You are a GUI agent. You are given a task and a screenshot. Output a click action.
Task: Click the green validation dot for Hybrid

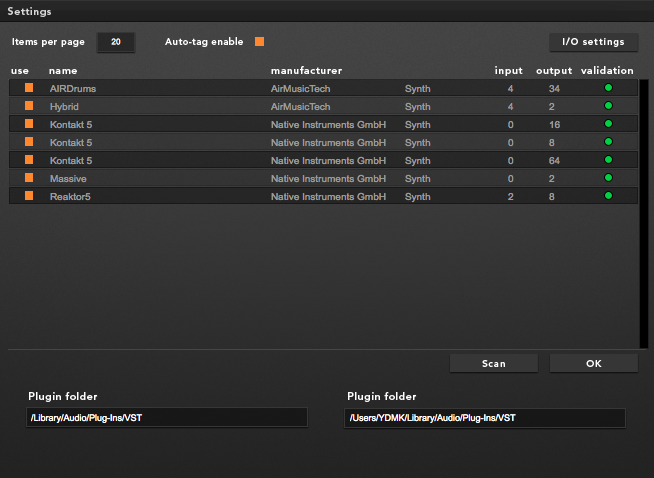coord(608,106)
